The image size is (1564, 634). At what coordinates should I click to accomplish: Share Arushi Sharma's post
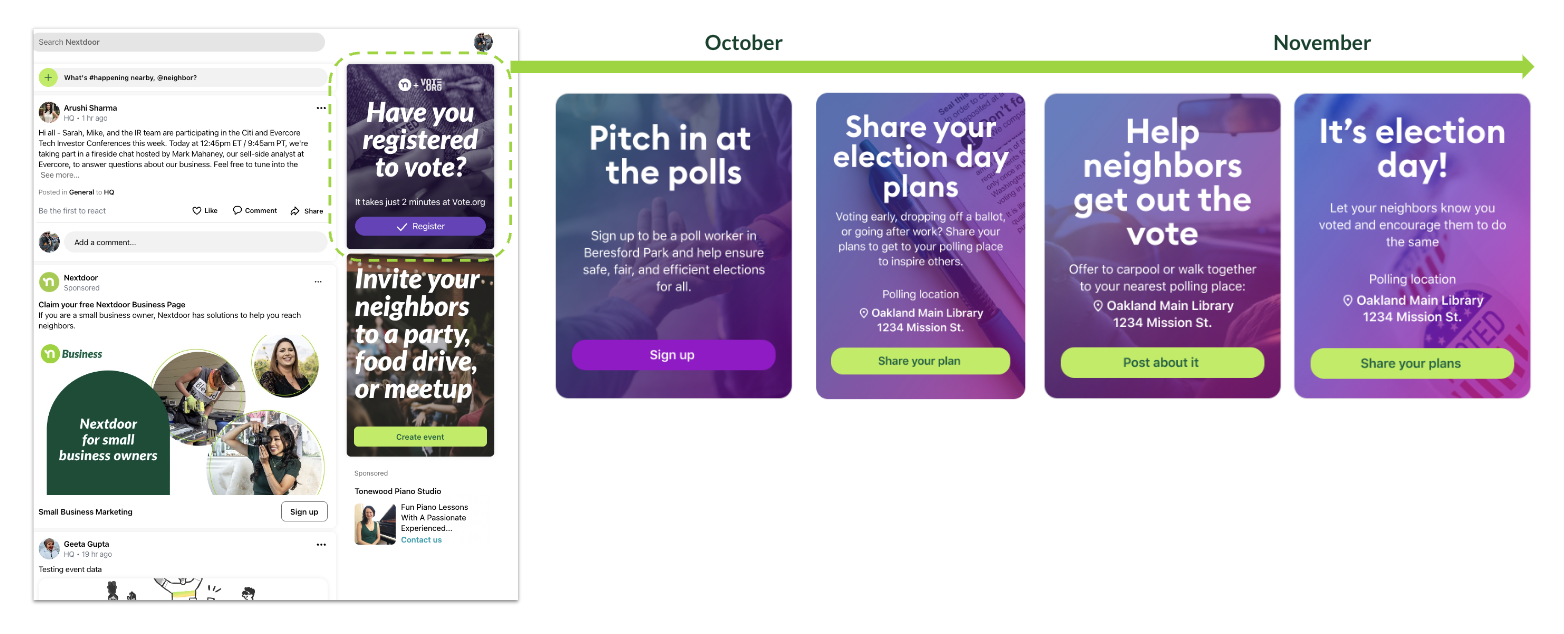coord(307,211)
